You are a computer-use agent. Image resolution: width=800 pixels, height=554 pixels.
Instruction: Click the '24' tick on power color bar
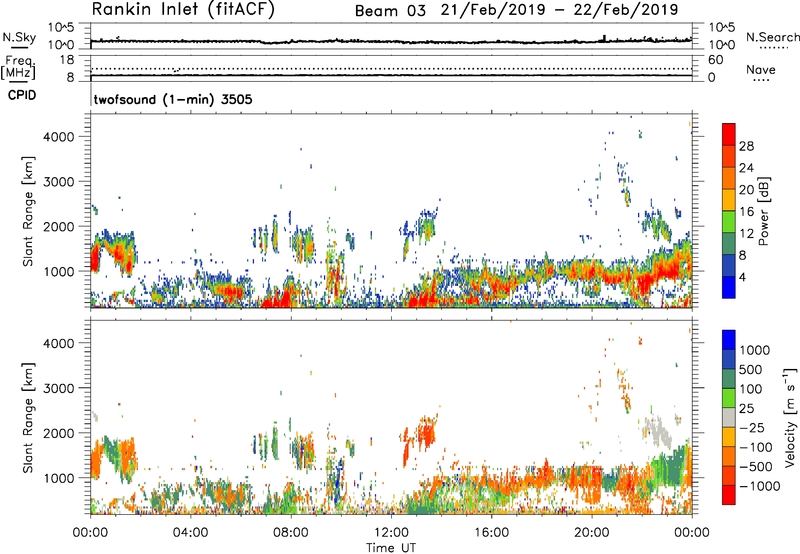(746, 168)
